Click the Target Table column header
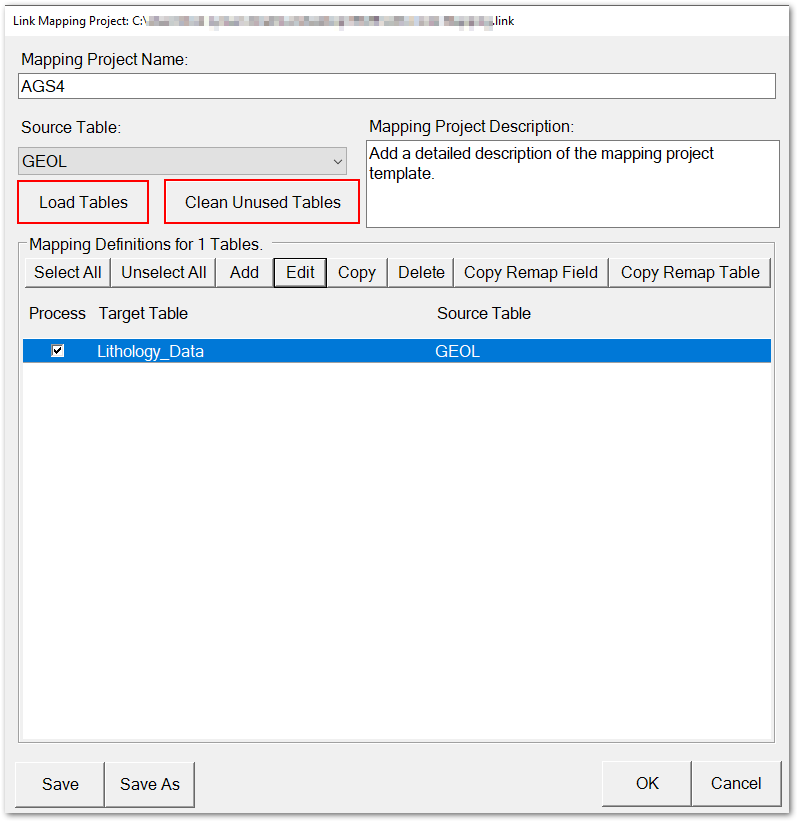Image resolution: width=798 pixels, height=822 pixels. 143,313
